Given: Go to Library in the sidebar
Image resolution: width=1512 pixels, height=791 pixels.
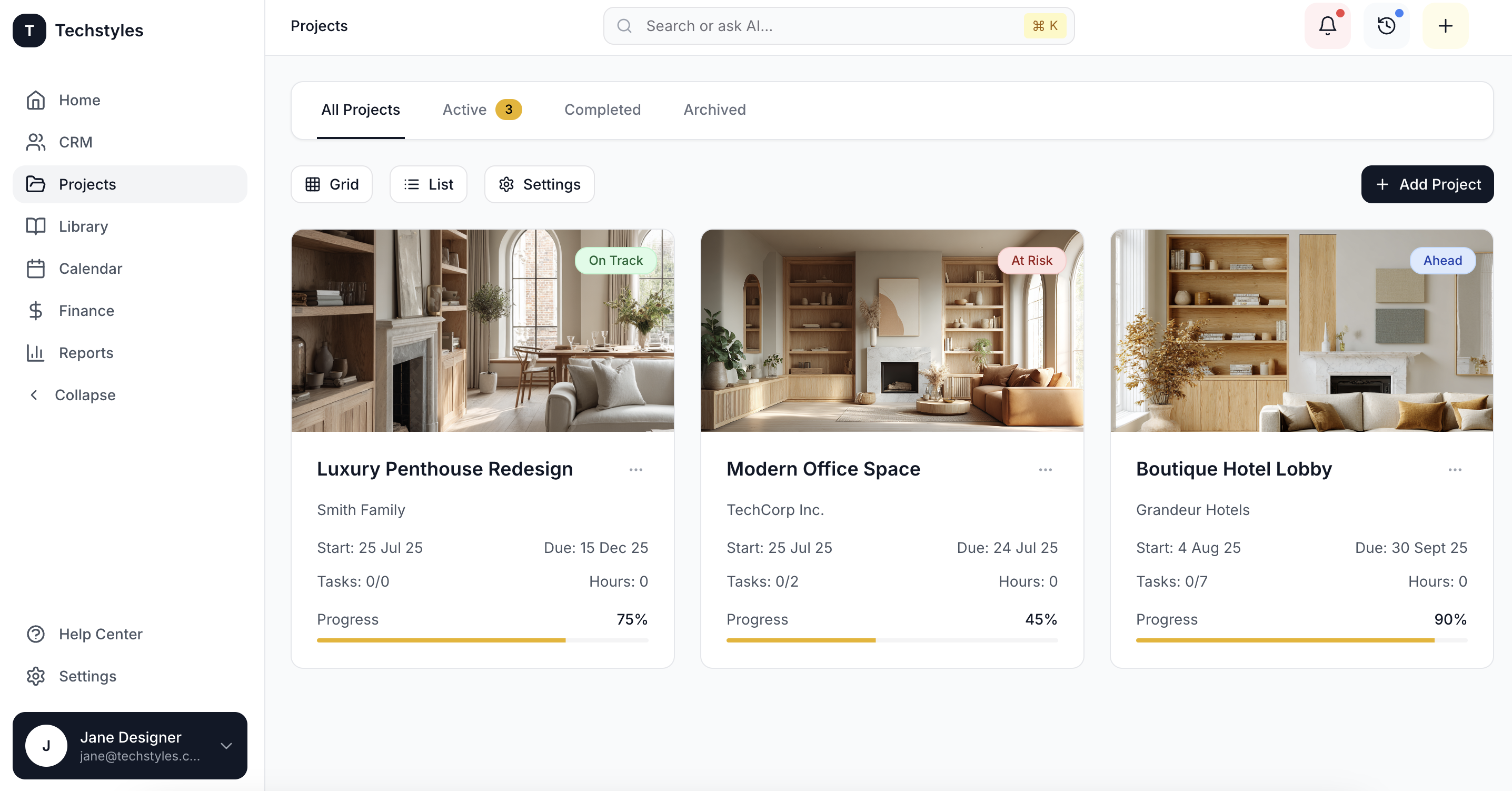Looking at the screenshot, I should click(x=83, y=226).
